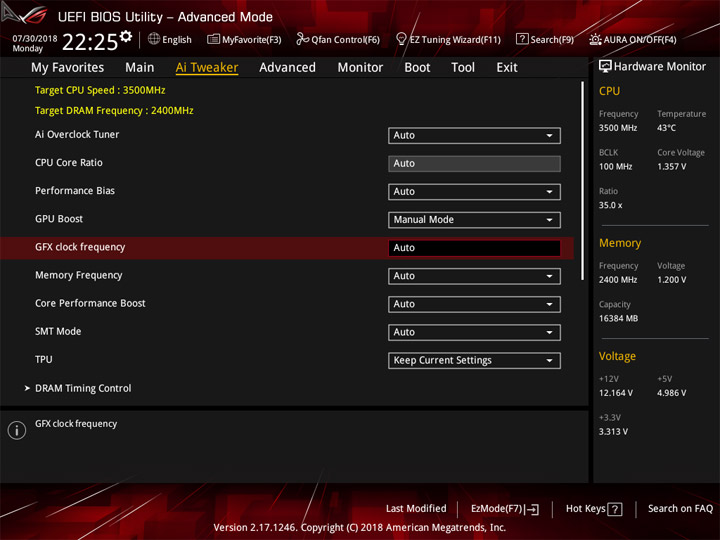This screenshot has width=720, height=540.
Task: Select the SMT Mode label
Action: pos(58,331)
